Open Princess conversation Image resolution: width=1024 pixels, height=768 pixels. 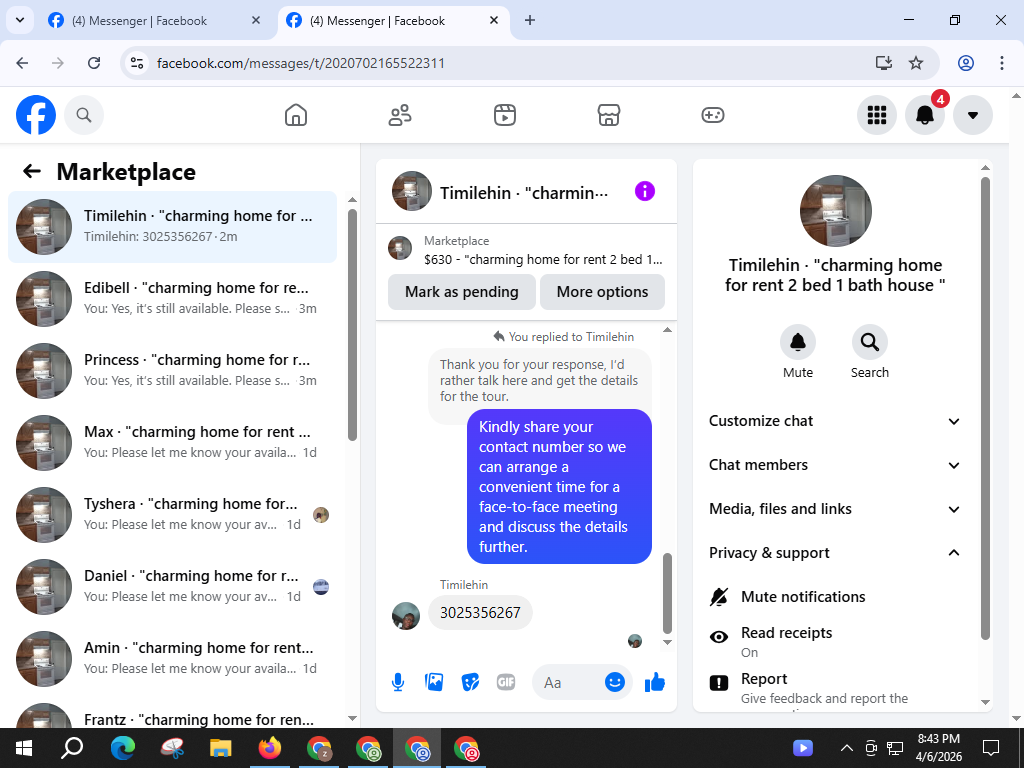172,370
